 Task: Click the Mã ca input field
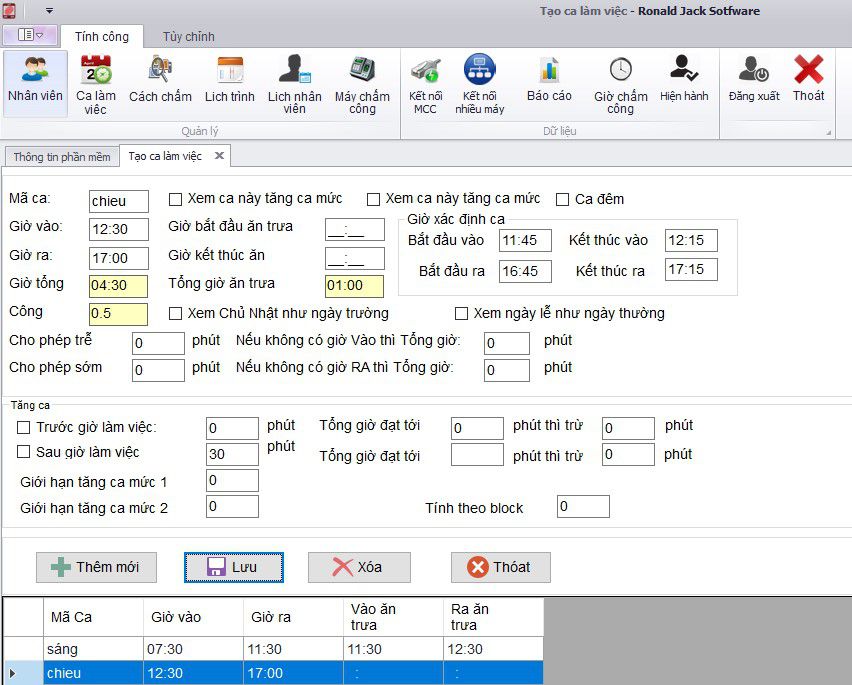click(118, 202)
